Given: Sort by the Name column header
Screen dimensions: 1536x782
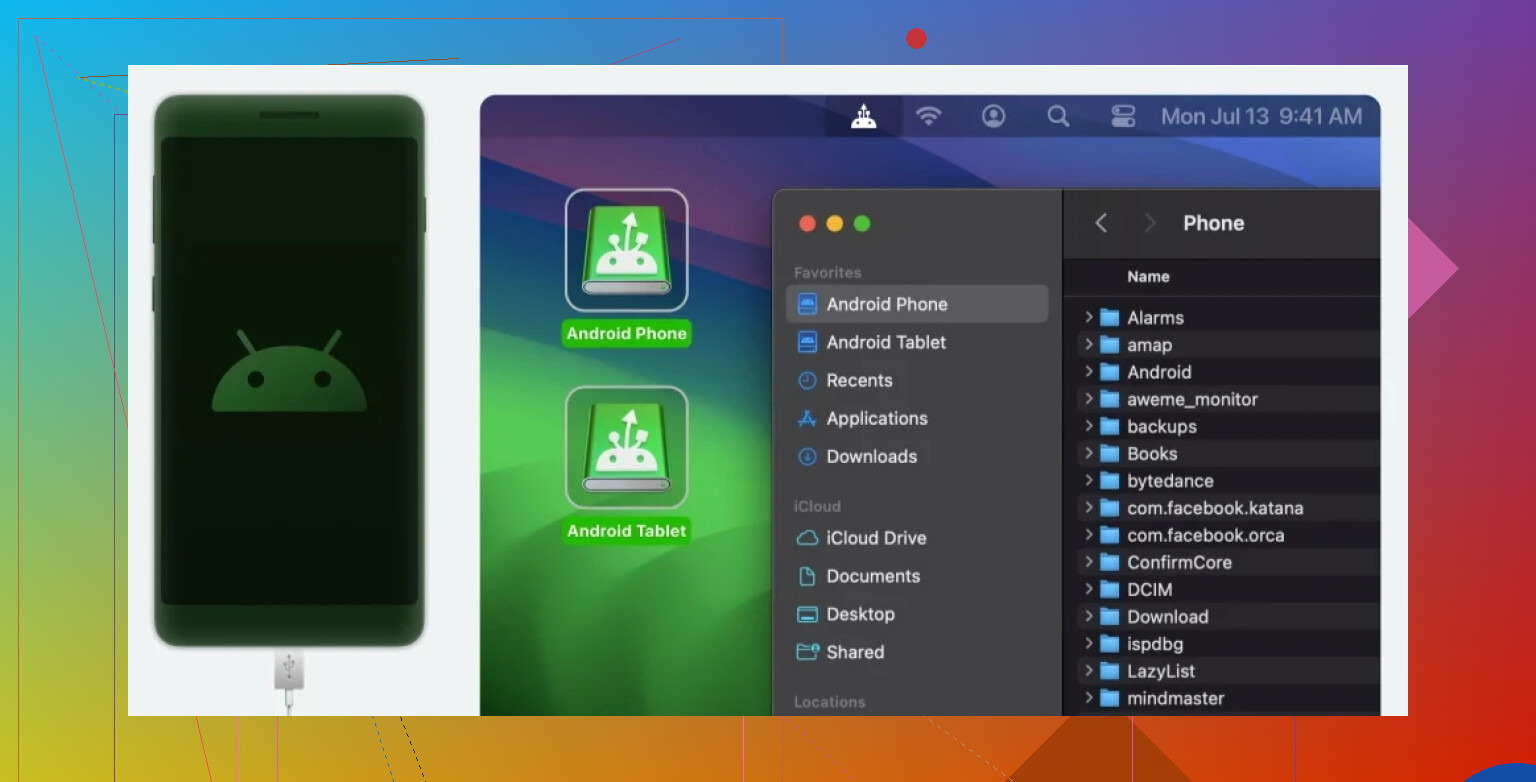Looking at the screenshot, I should 1148,277.
